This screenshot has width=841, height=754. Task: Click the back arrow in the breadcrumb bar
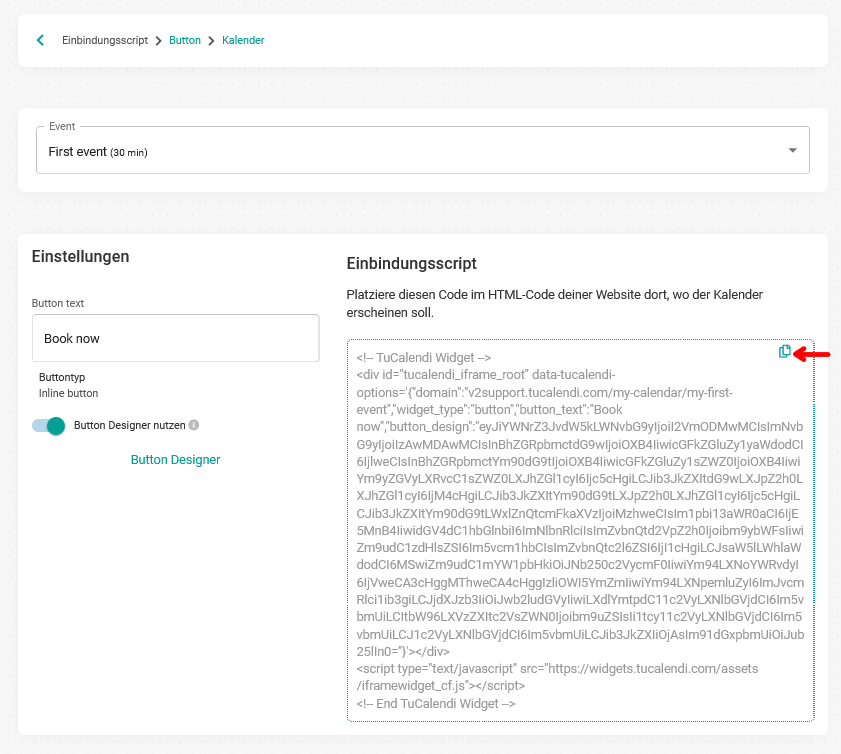point(40,40)
